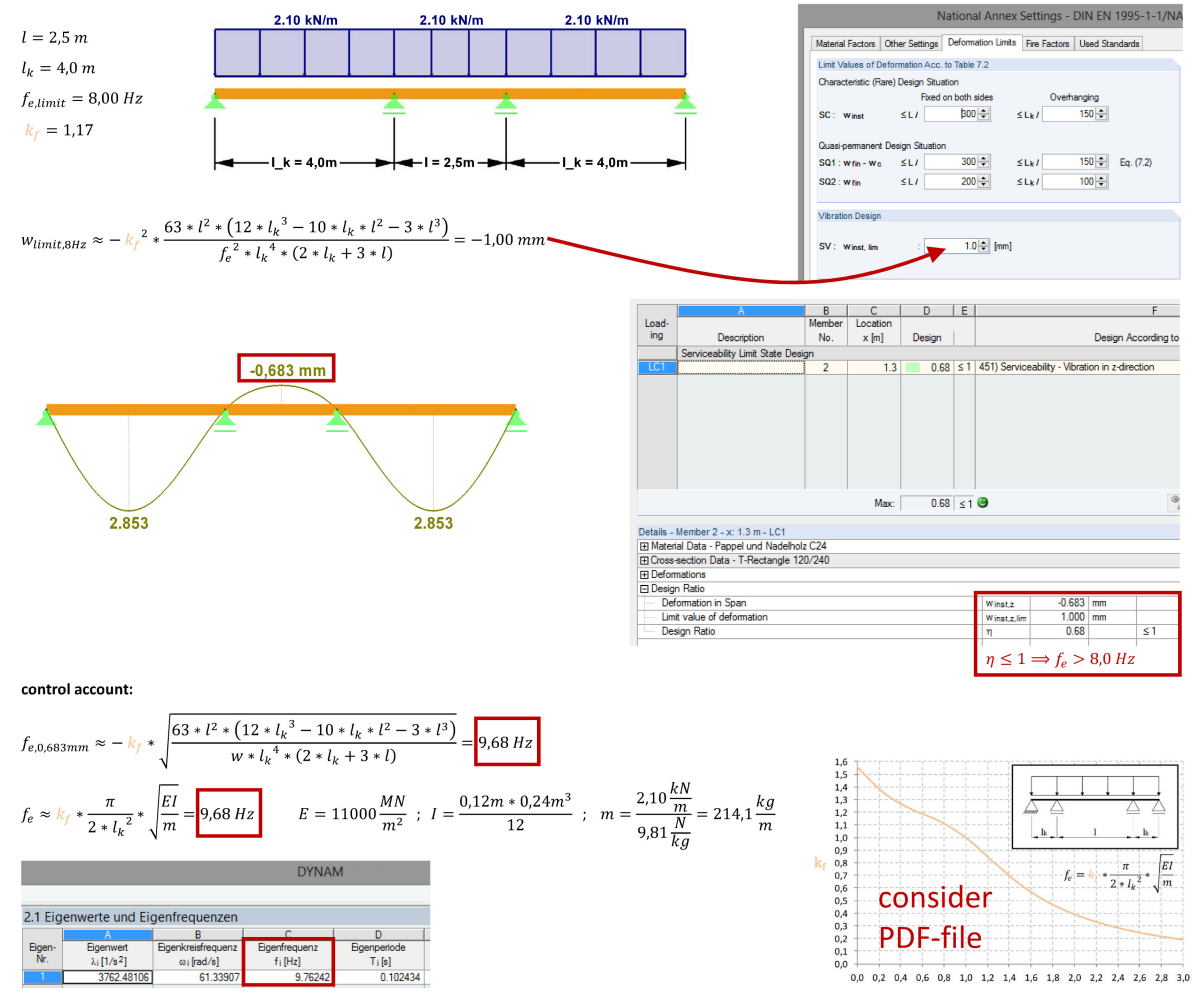Image resolution: width=1200 pixels, height=1000 pixels.
Task: Expand Material Data - Pappel und Nadelholz C24
Action: (x=645, y=547)
